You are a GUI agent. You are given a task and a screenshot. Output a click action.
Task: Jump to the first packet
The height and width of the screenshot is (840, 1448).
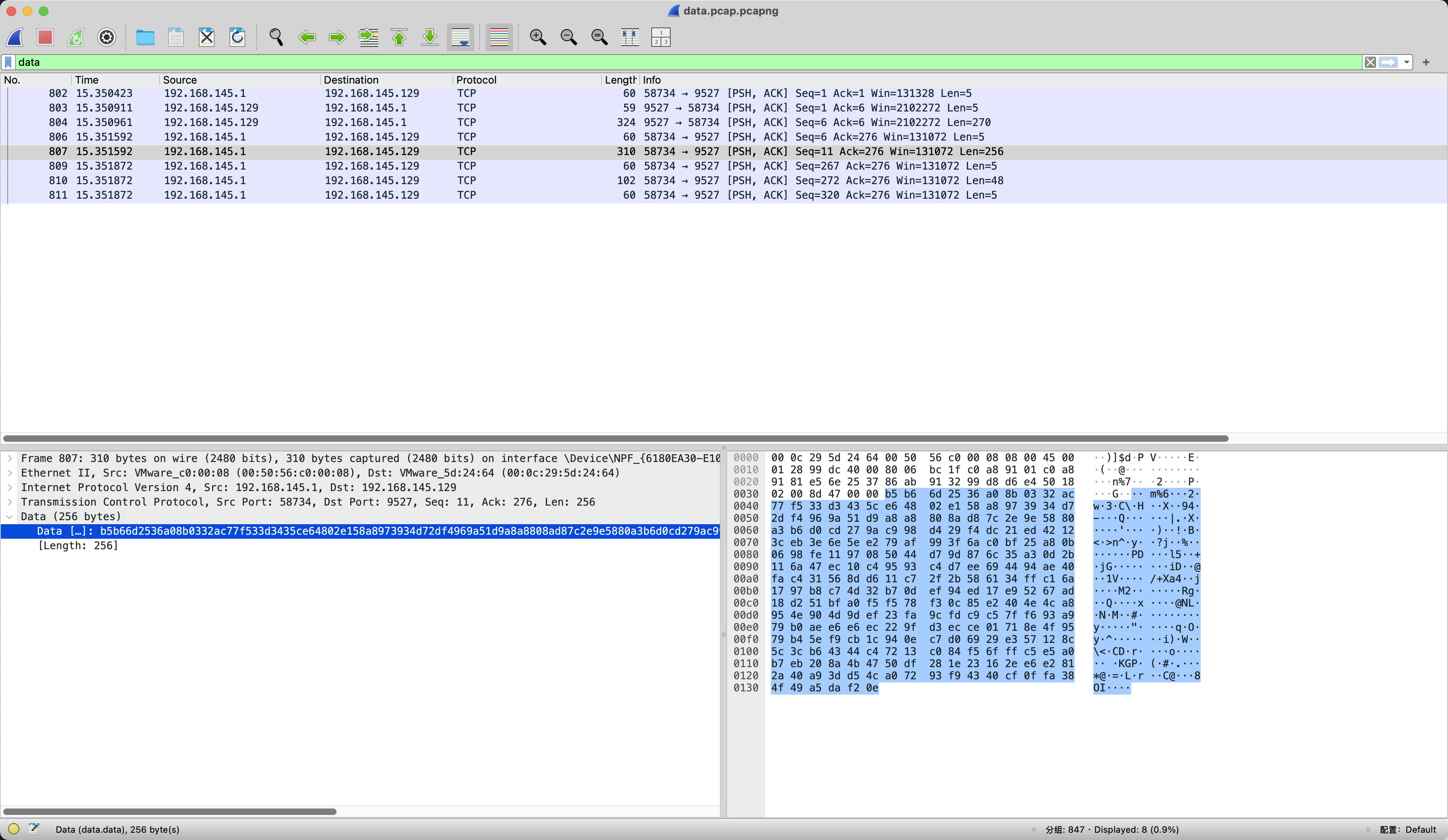(399, 37)
